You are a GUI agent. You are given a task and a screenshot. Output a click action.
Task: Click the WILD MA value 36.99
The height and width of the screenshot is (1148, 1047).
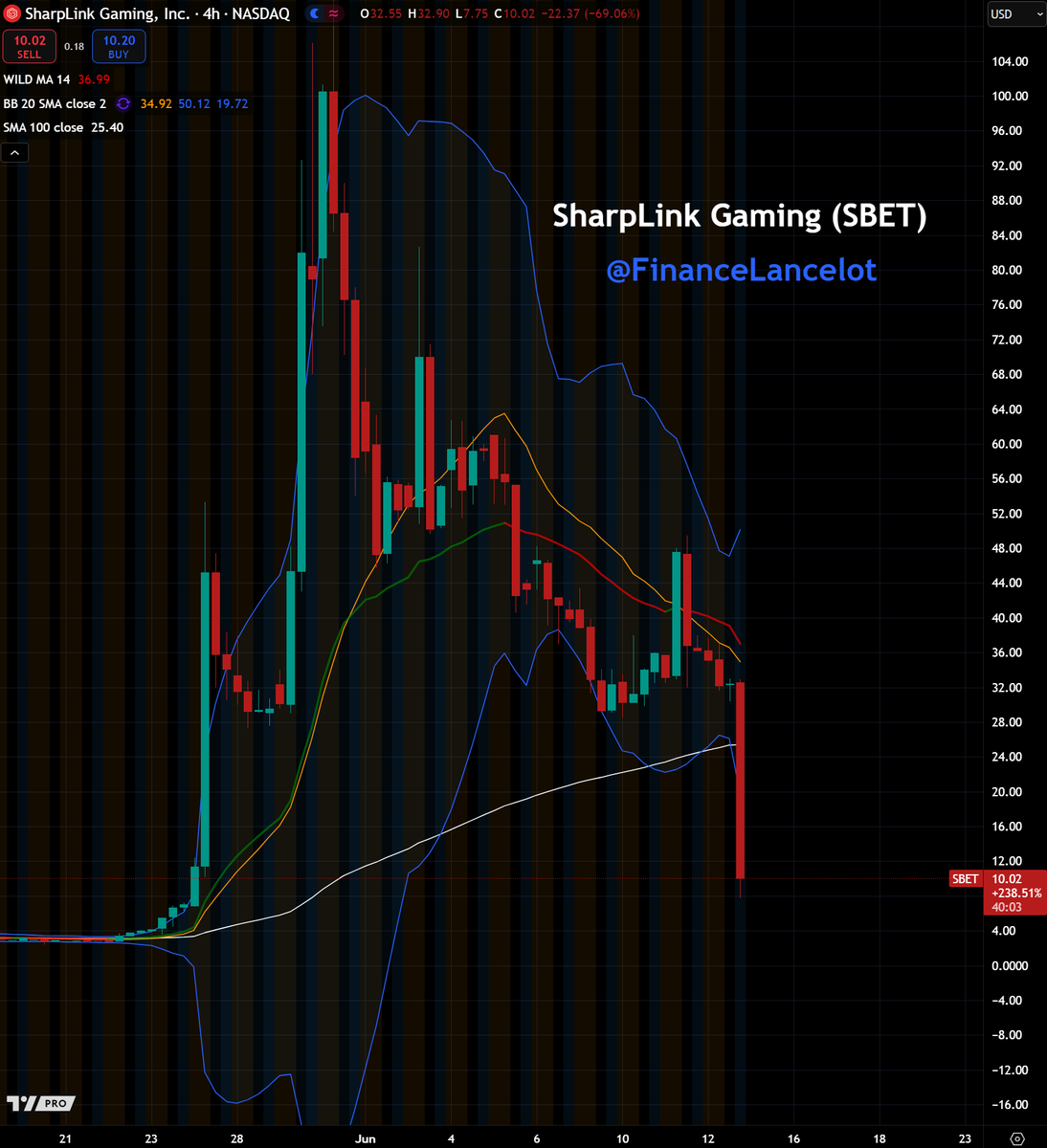[94, 79]
